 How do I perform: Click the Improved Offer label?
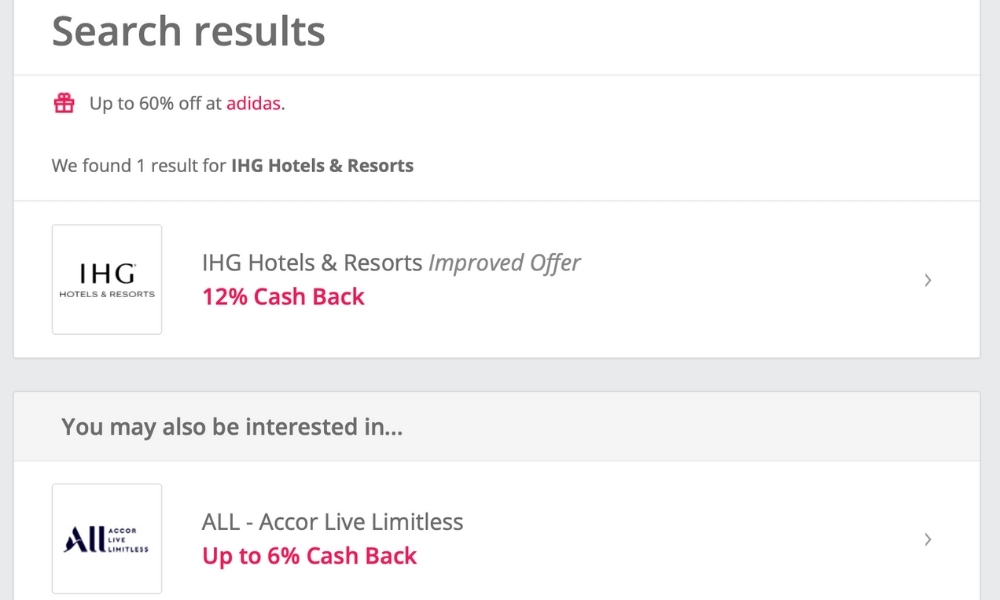click(x=504, y=263)
